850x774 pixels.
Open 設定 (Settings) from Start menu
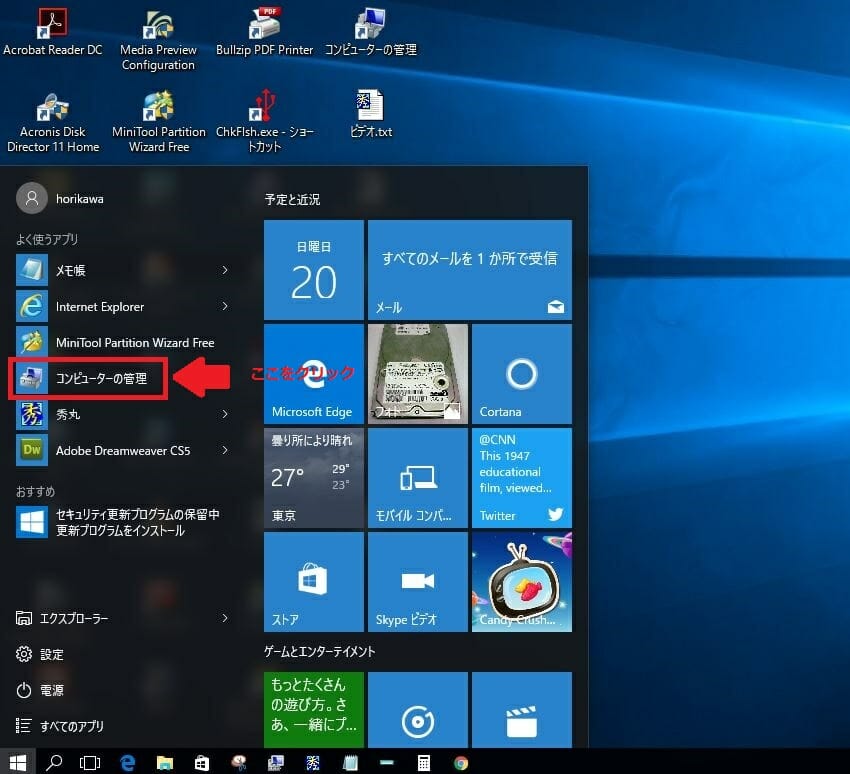(50, 654)
